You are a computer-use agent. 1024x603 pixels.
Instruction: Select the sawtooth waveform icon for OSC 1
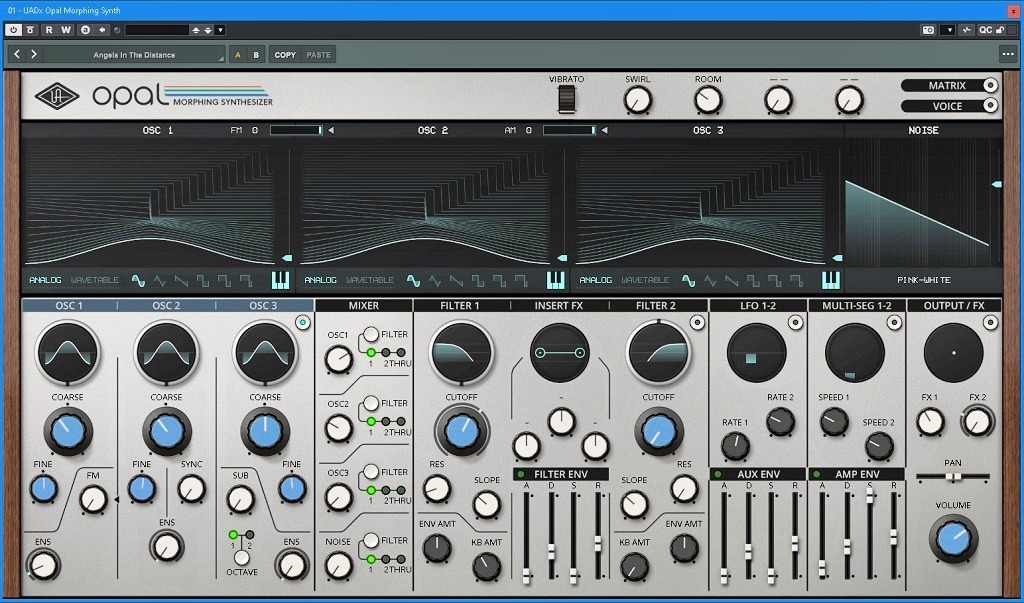tap(182, 281)
